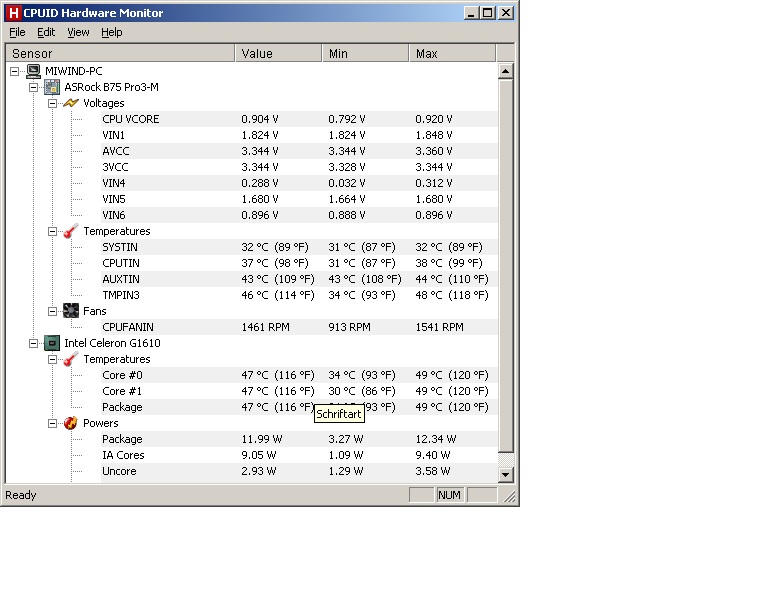Collapse the Intel Celeron G1610 node

(x=33, y=343)
